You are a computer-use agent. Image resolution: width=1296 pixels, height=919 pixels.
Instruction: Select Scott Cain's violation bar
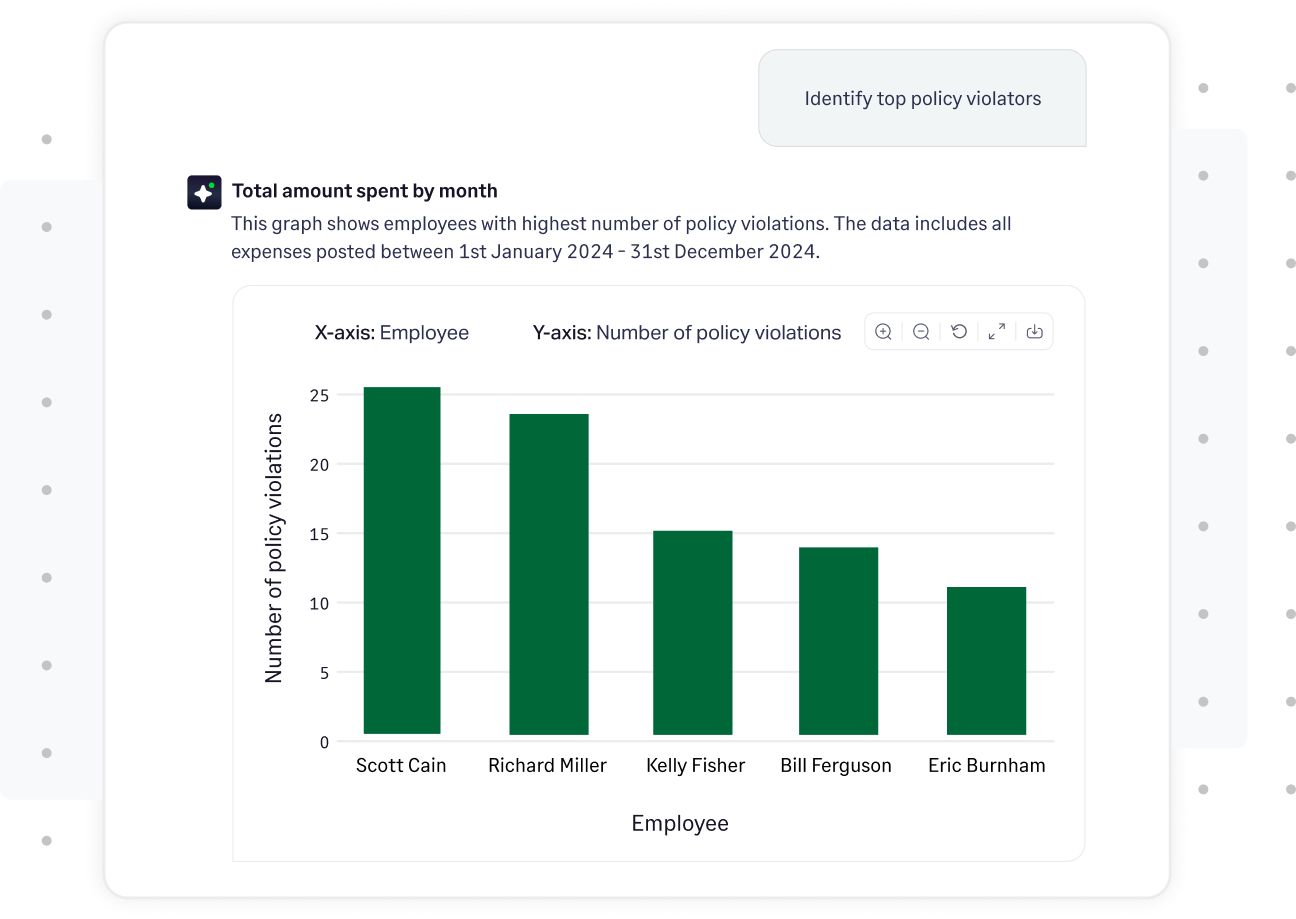401,560
